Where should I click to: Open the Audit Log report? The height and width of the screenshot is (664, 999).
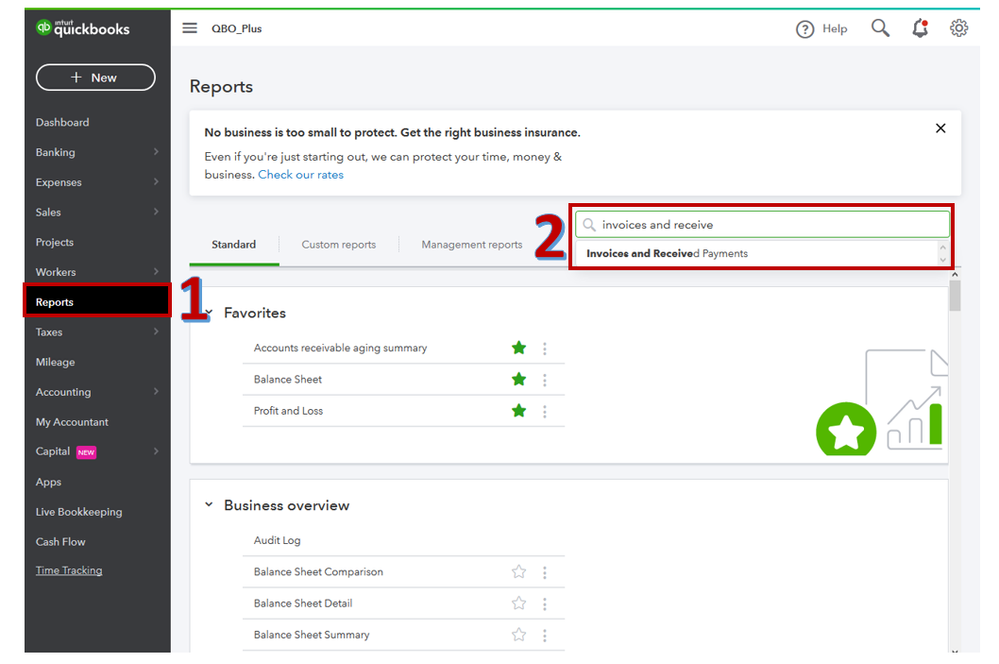click(x=277, y=540)
